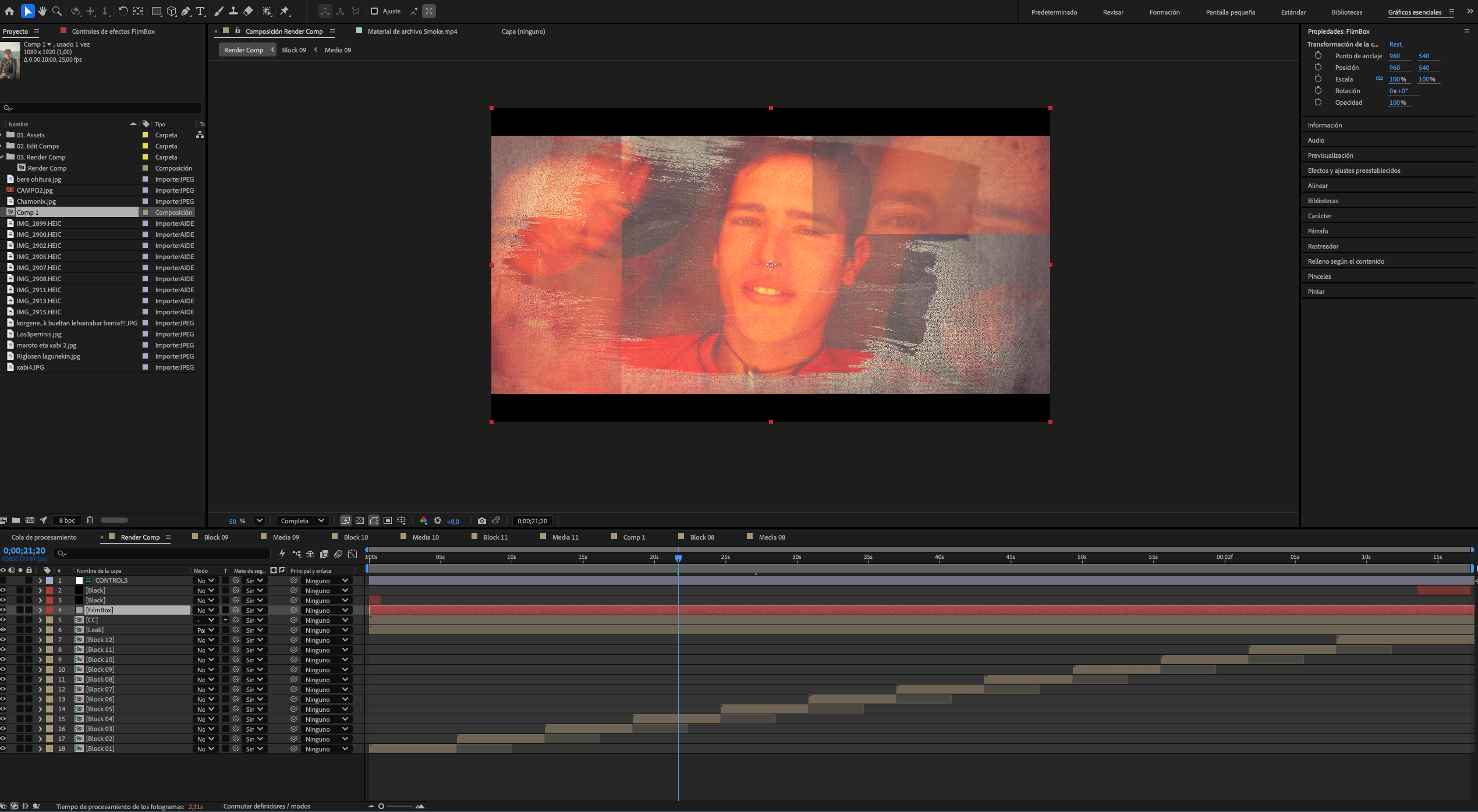Hide the Leak layer visibility
The width and height of the screenshot is (1478, 812).
tap(3, 630)
